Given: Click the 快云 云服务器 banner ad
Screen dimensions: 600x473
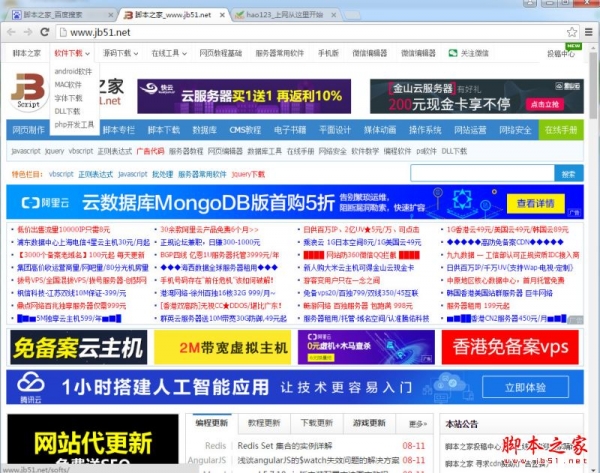Looking at the screenshot, I should coord(244,96).
